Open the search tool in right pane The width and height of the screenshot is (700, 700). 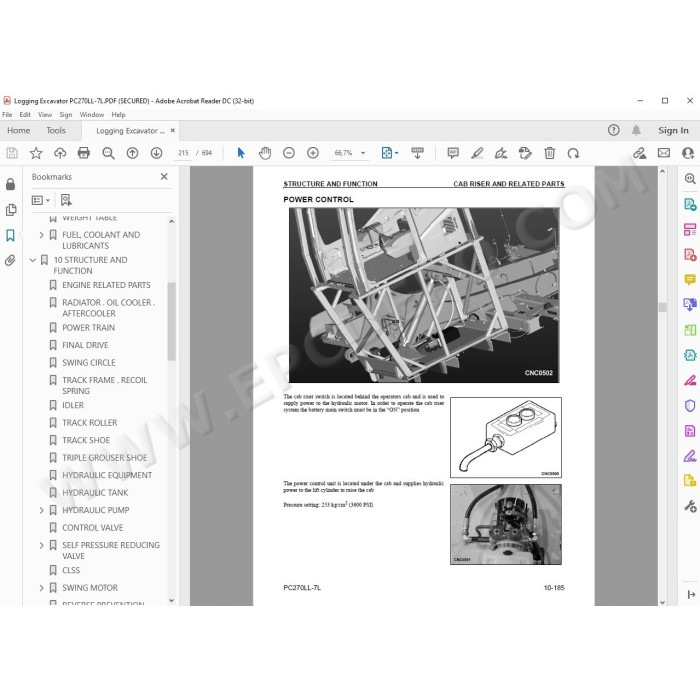tap(690, 179)
